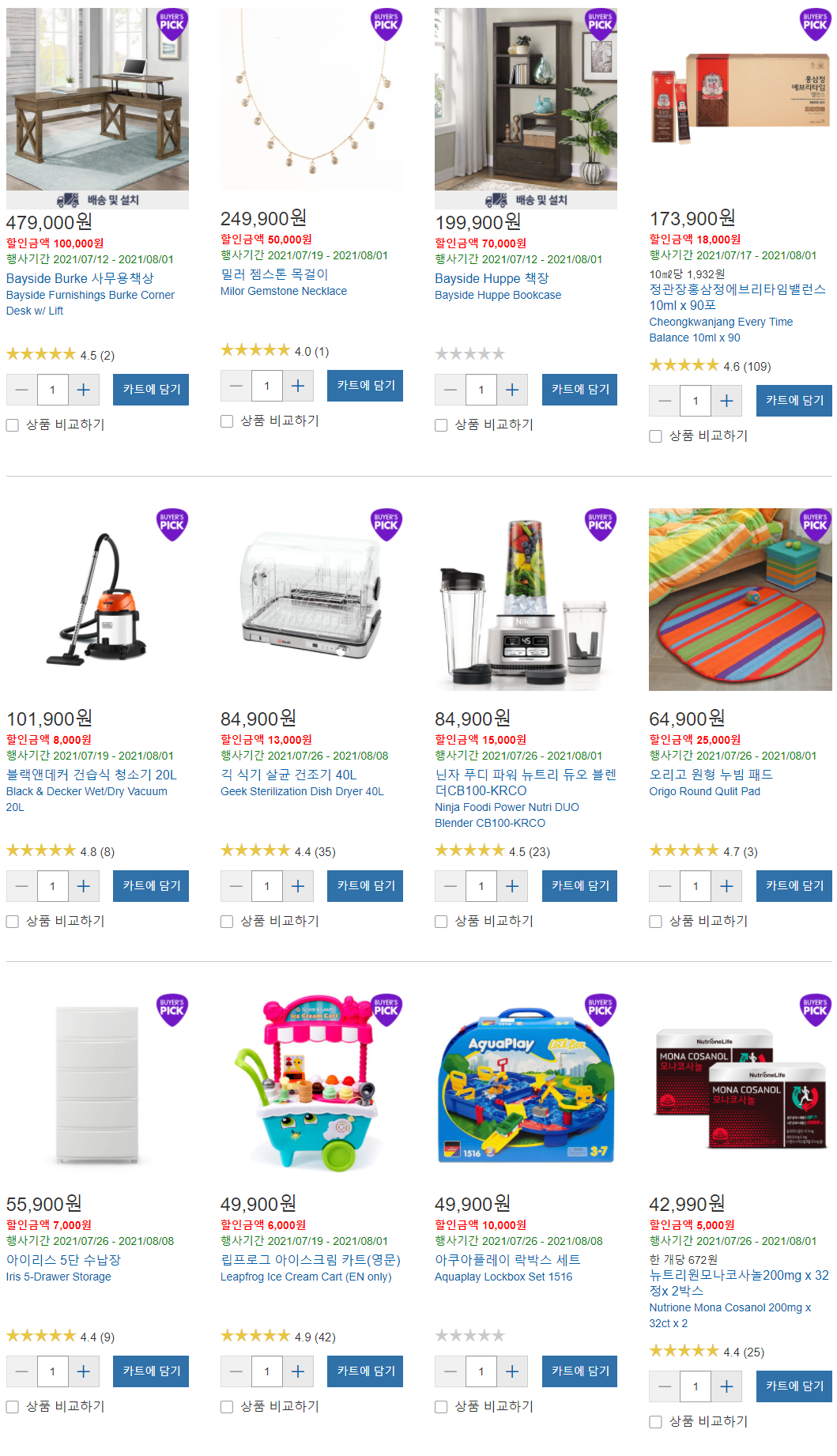Increase quantity for Bayside Burke desk
This screenshot has width=837, height=1456.
[84, 390]
